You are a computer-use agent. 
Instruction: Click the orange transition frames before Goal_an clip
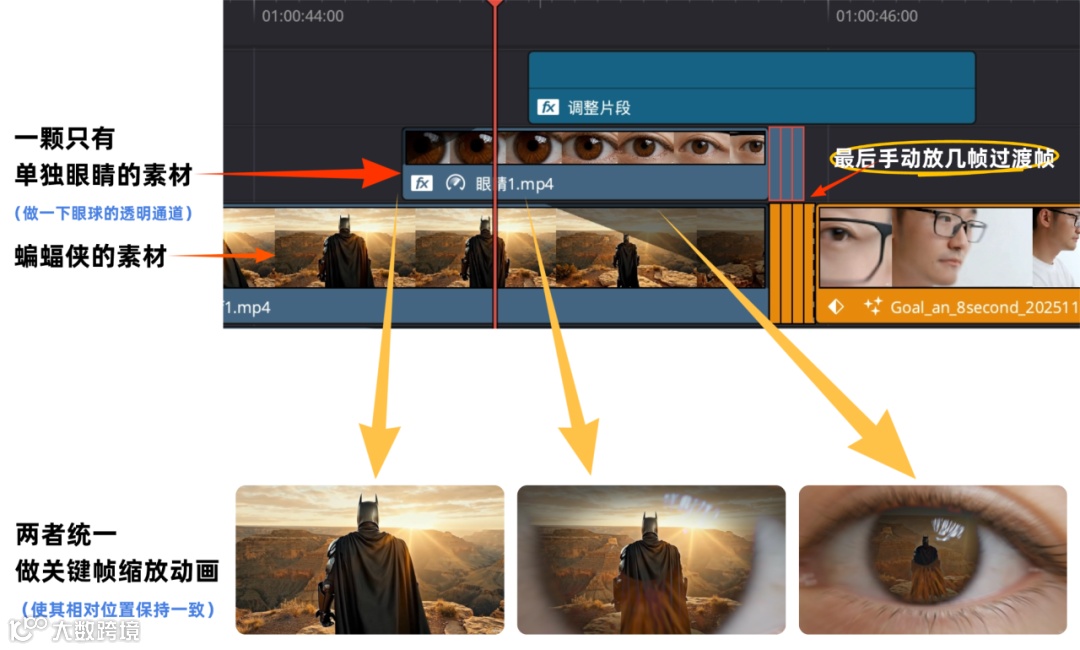point(791,263)
